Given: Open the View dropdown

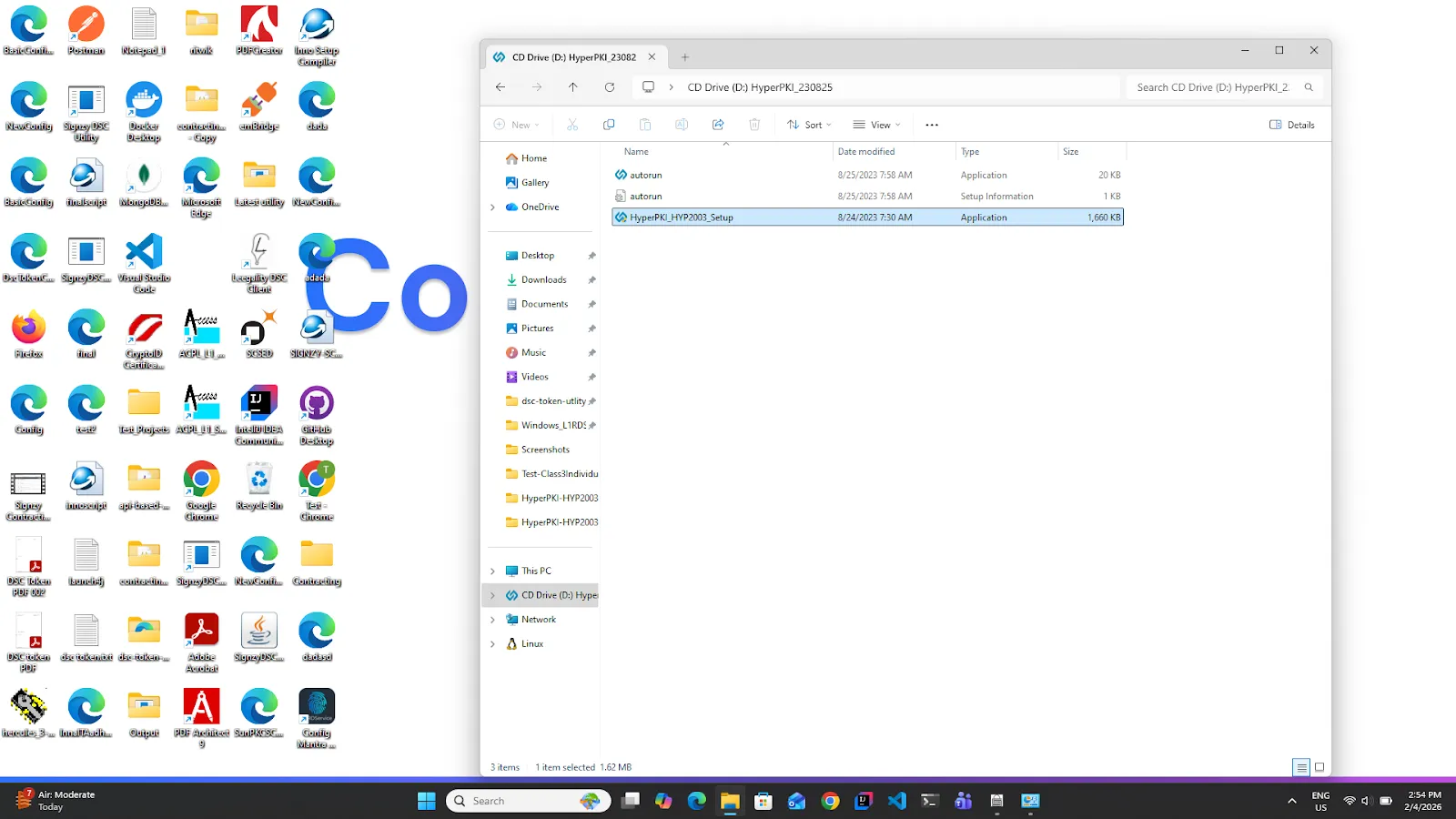Looking at the screenshot, I should [876, 125].
